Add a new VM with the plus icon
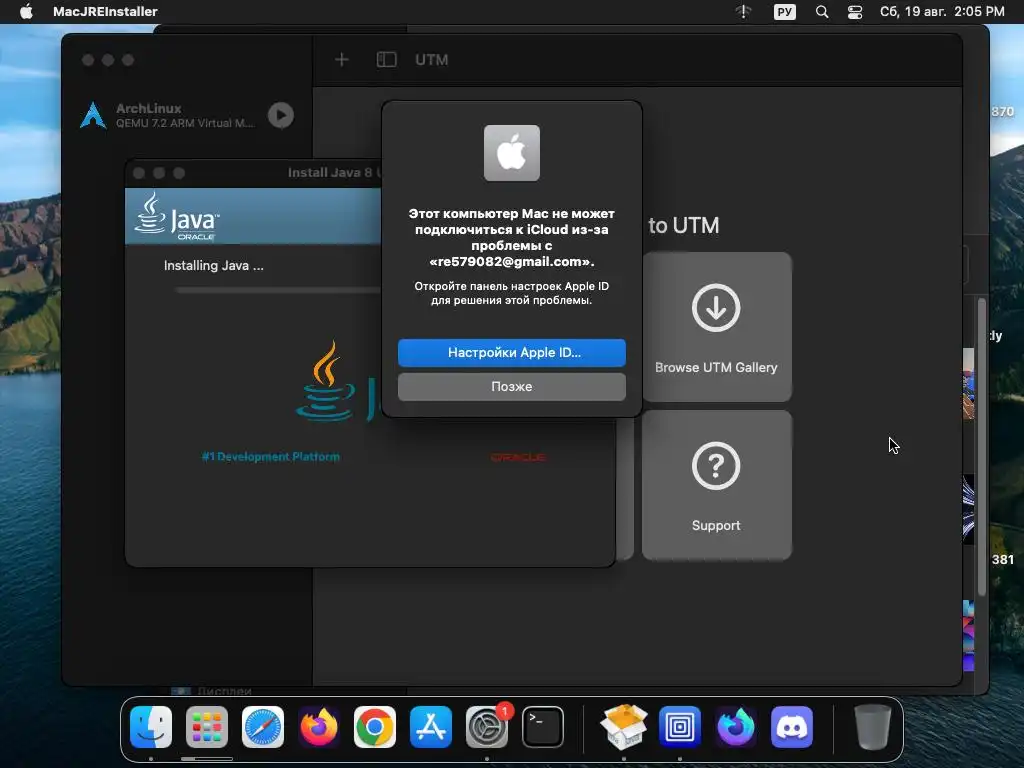This screenshot has height=768, width=1024. [x=342, y=60]
